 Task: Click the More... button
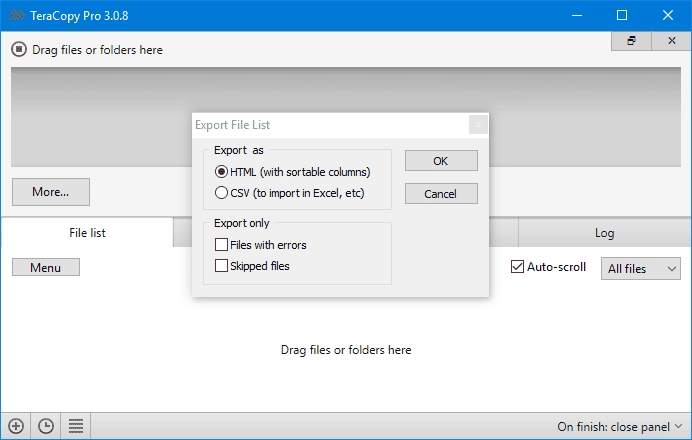click(51, 192)
